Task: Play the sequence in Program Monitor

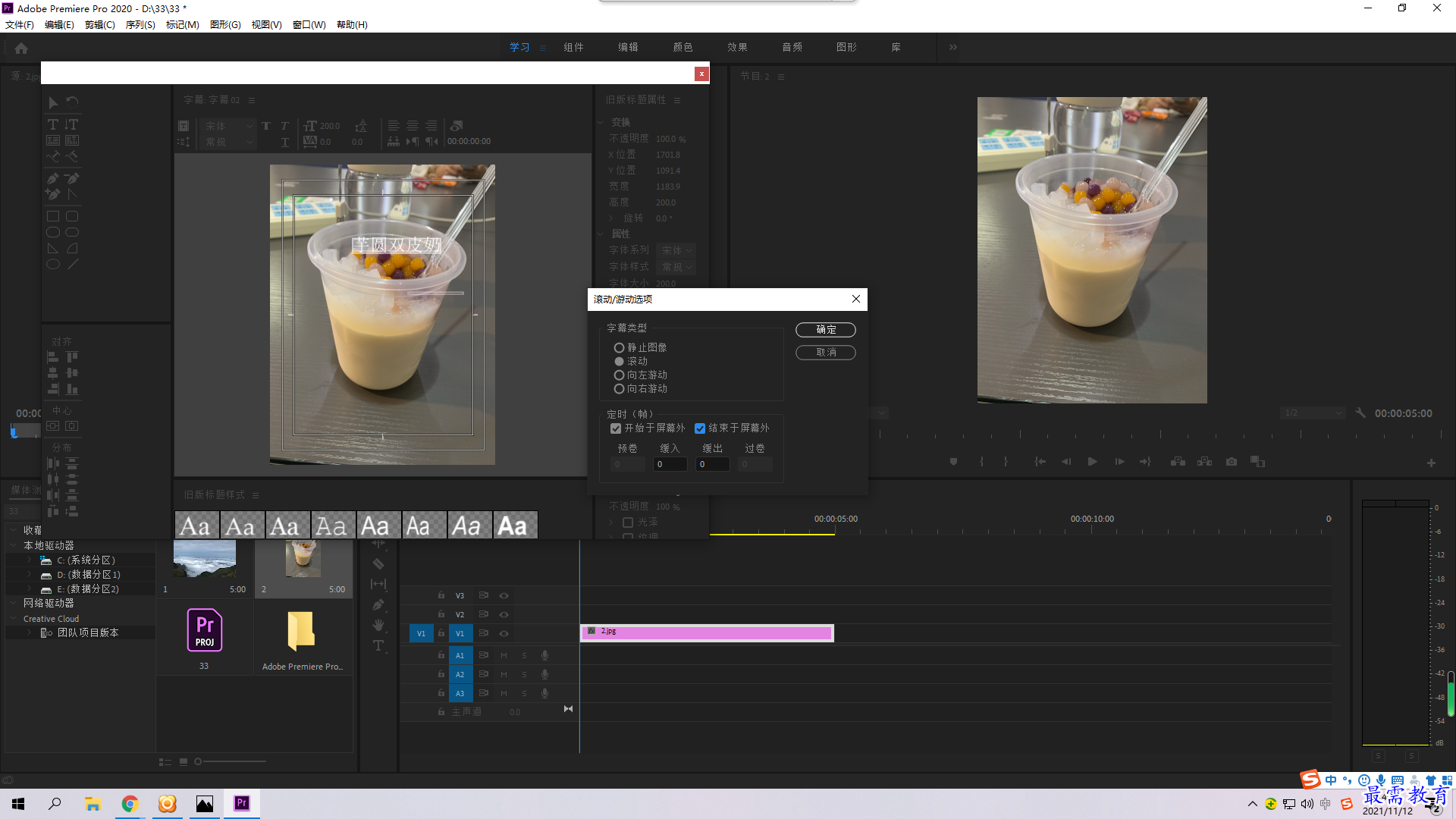Action: [1092, 462]
